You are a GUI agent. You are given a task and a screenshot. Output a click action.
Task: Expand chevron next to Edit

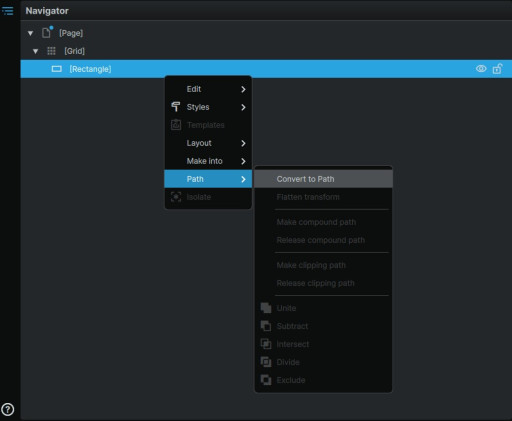[x=243, y=89]
